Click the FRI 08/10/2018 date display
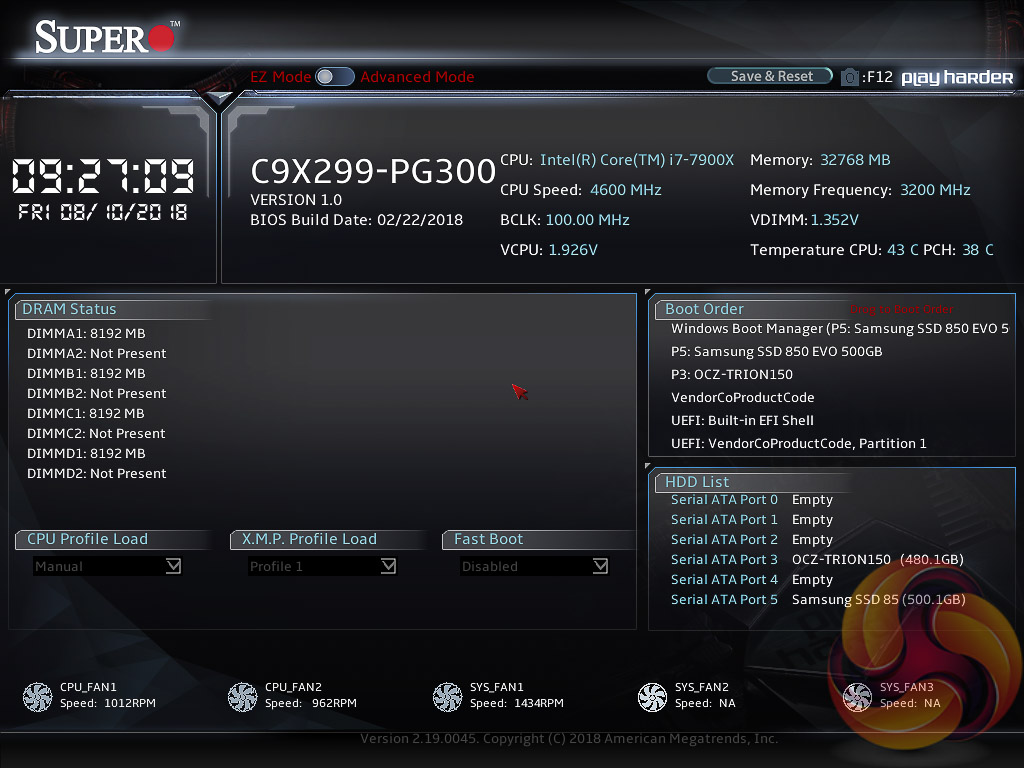This screenshot has width=1024, height=768. [103, 212]
